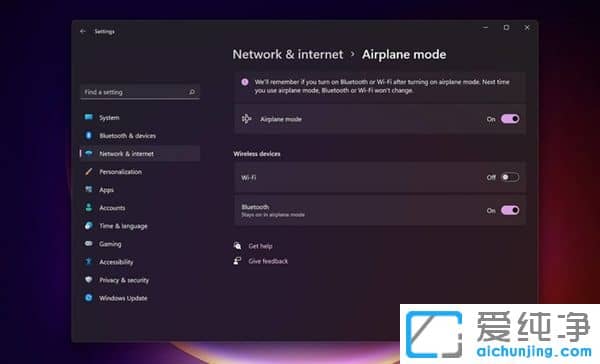The image size is (600, 364).
Task: Select Network & internet in sidebar
Action: 140,153
